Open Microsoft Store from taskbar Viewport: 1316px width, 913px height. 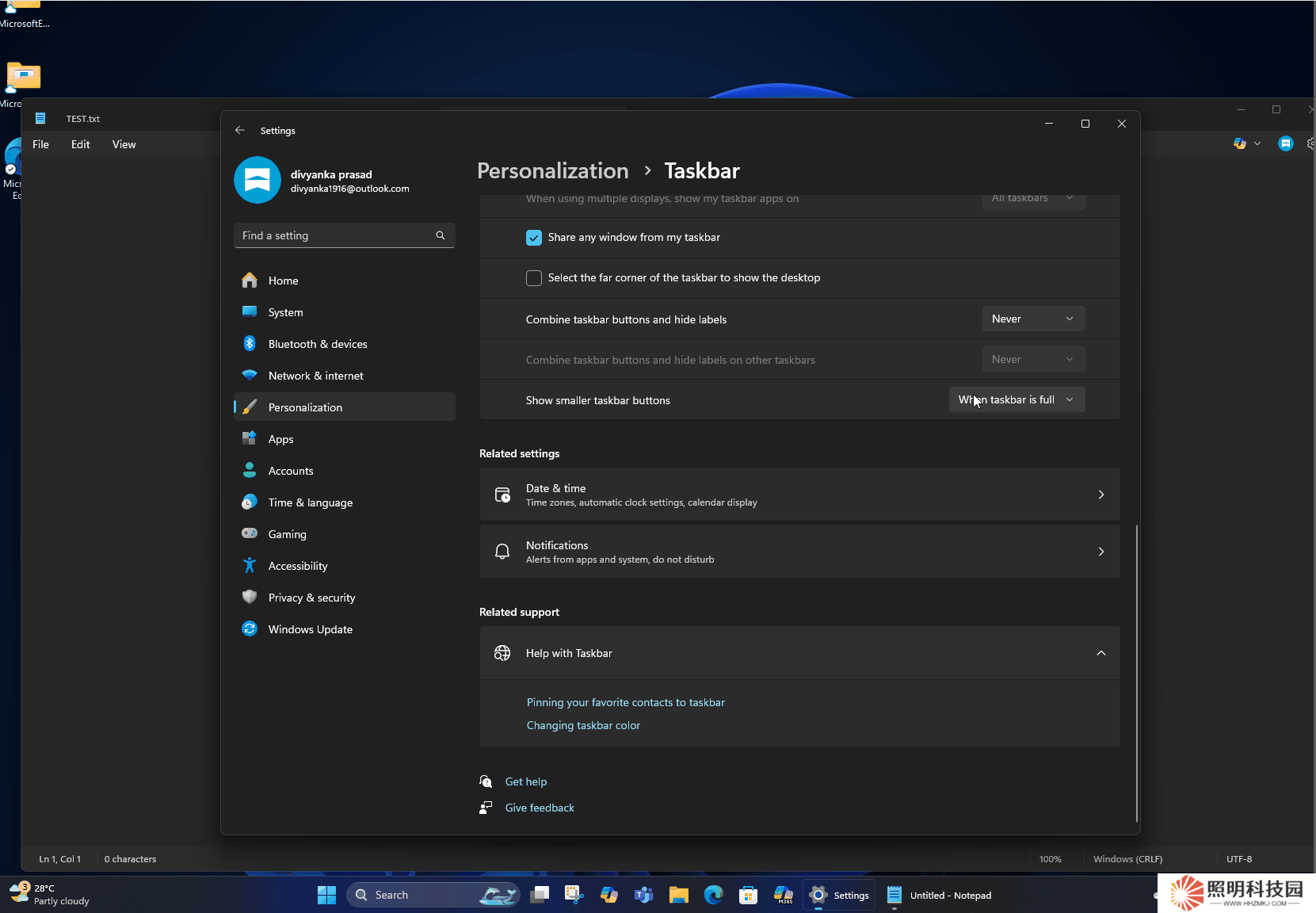tap(748, 895)
